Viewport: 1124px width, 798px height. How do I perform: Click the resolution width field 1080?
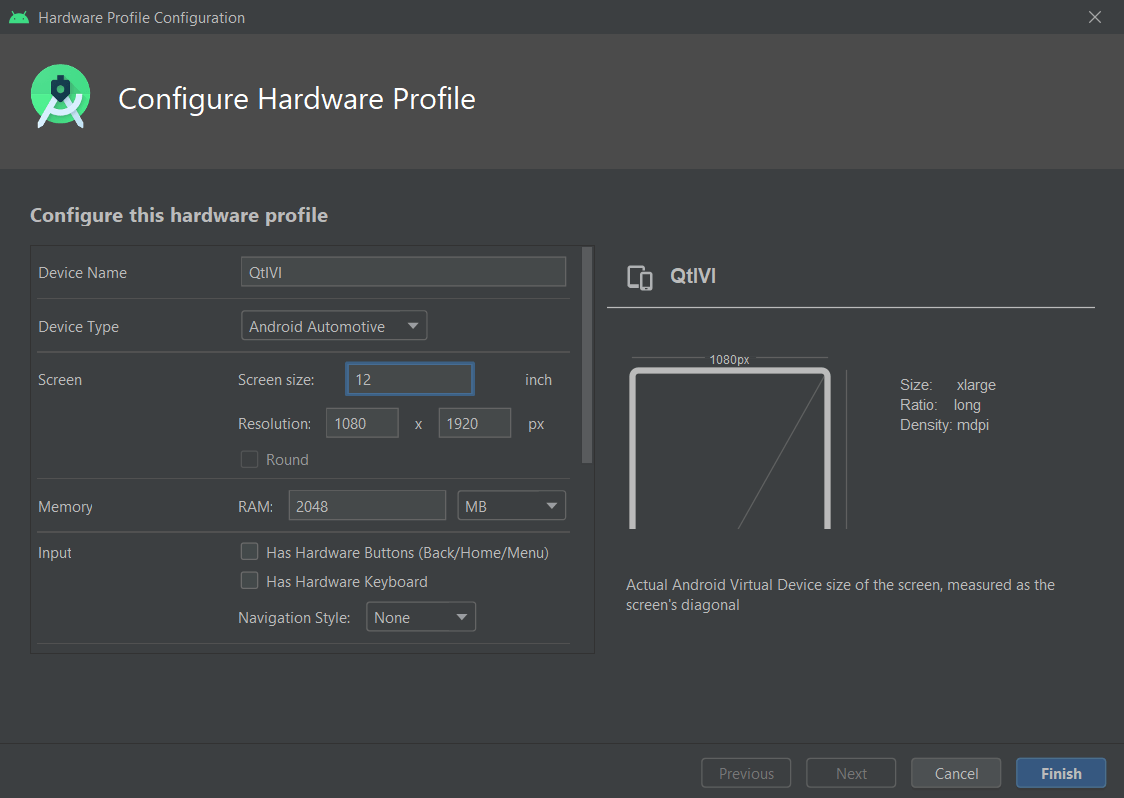click(x=362, y=423)
